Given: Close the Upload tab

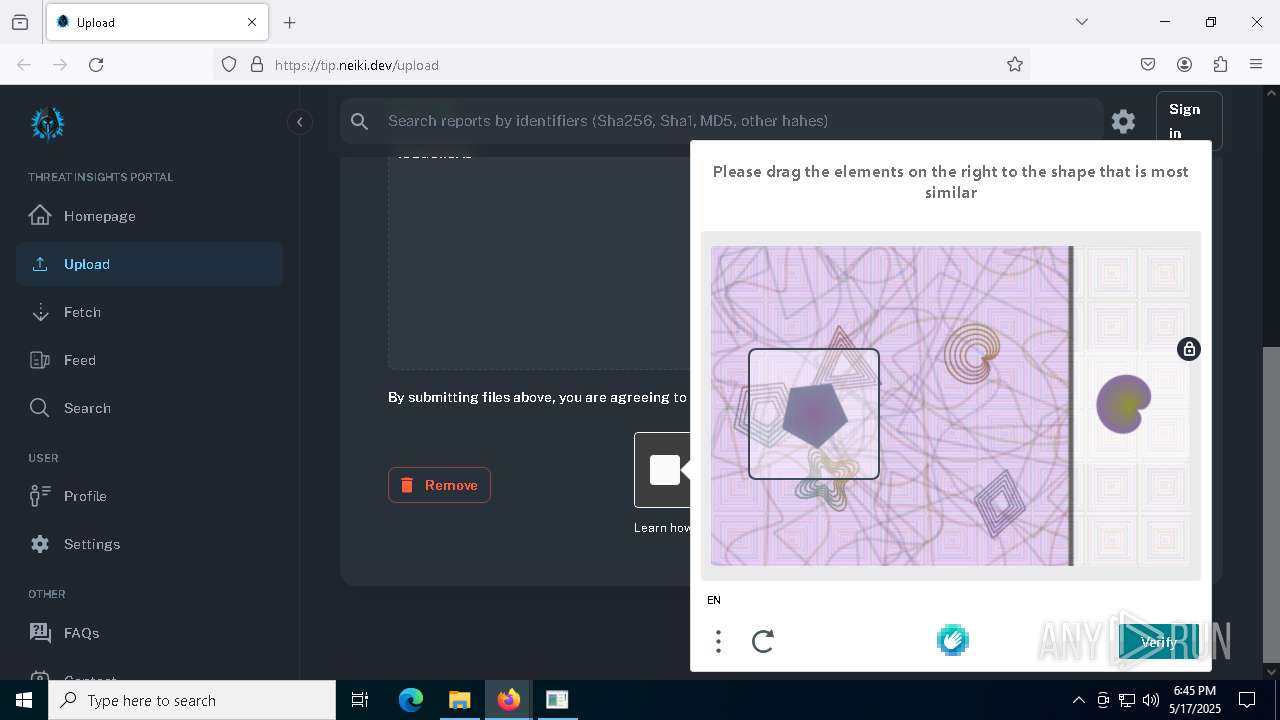Looking at the screenshot, I should [x=252, y=22].
